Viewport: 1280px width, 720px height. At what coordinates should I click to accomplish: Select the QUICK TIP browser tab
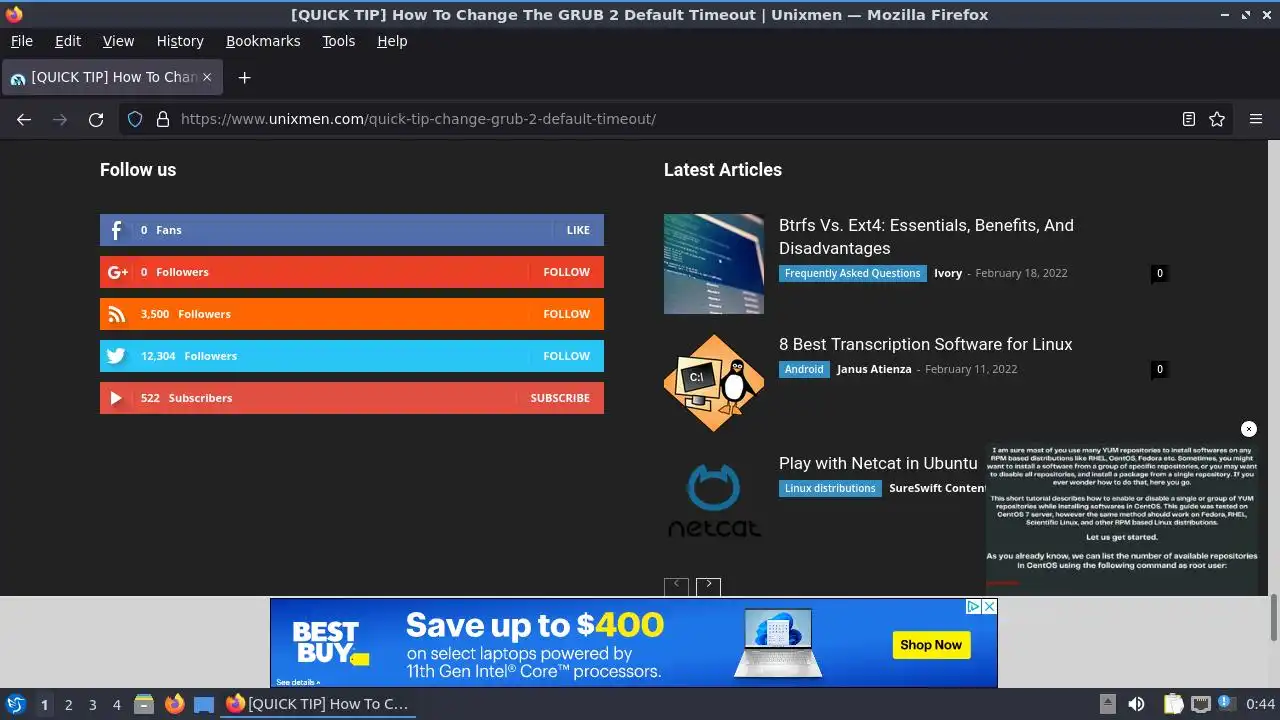[x=112, y=77]
